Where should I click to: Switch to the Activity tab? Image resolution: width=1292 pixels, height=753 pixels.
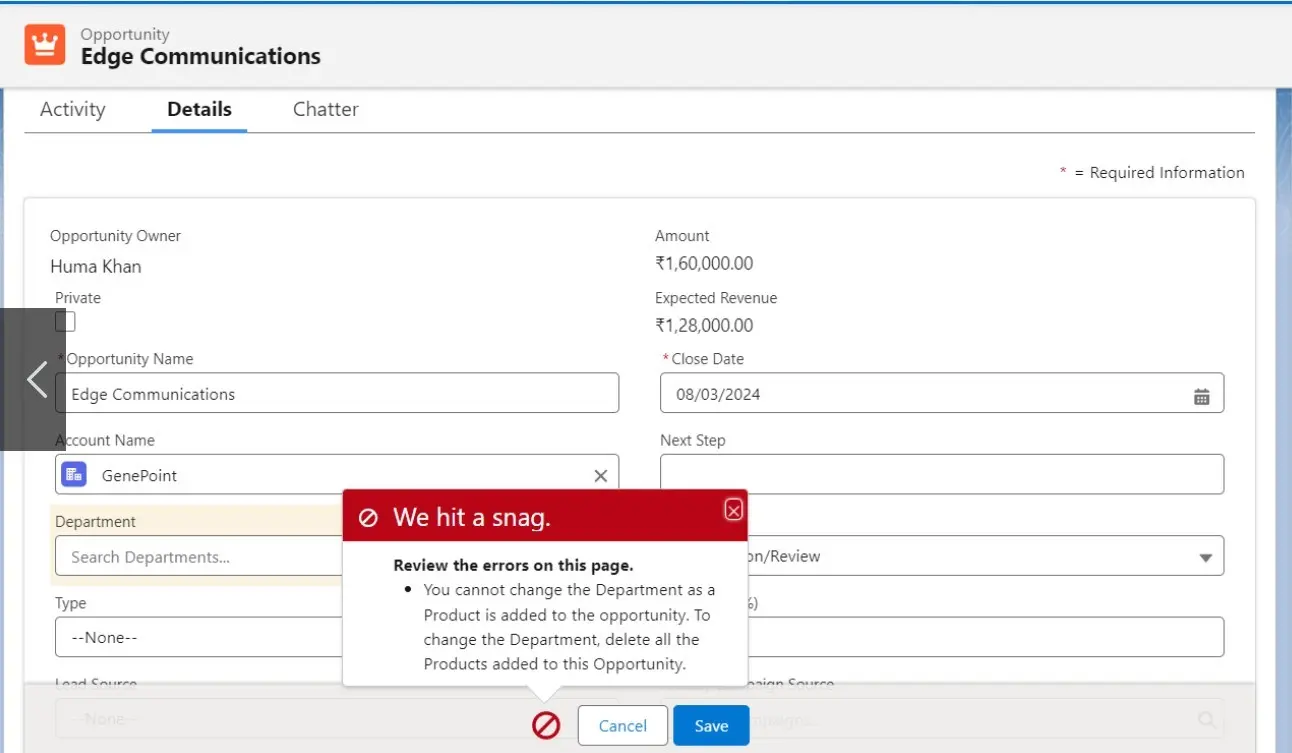[x=72, y=110]
